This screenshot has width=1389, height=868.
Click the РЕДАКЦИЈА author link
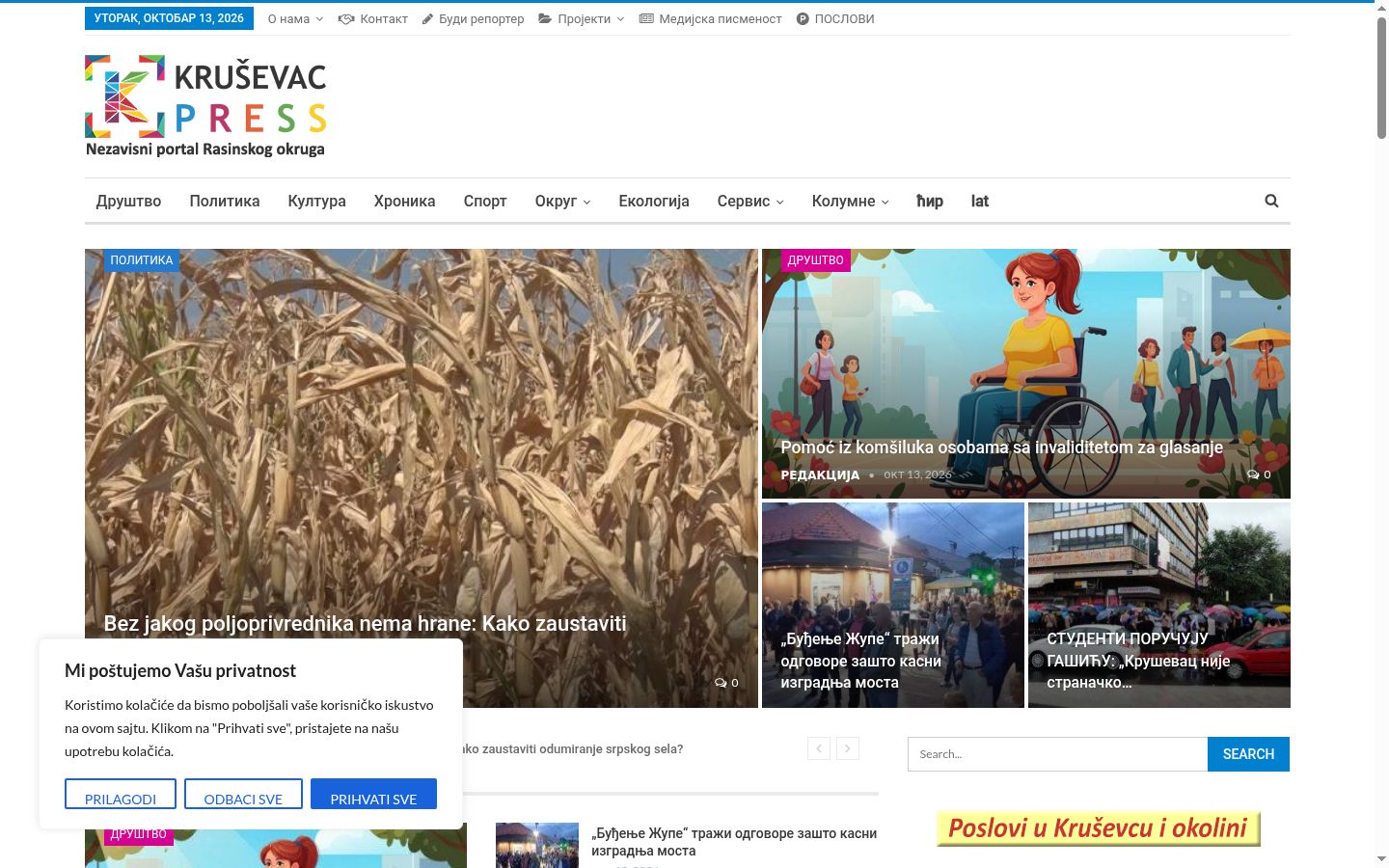coord(820,475)
